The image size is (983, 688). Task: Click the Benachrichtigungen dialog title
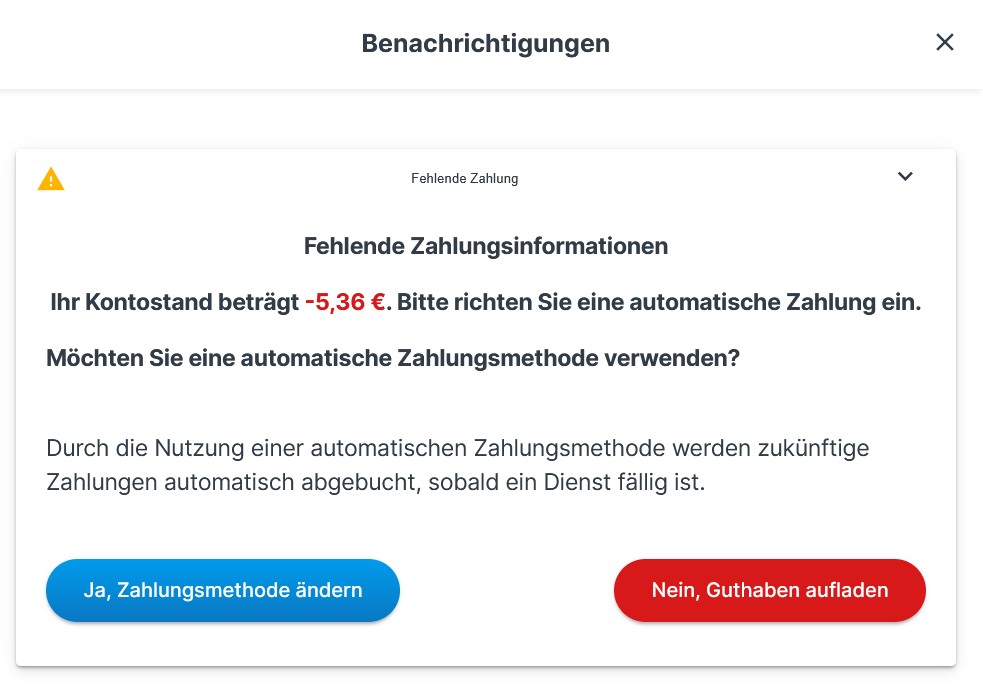click(485, 44)
